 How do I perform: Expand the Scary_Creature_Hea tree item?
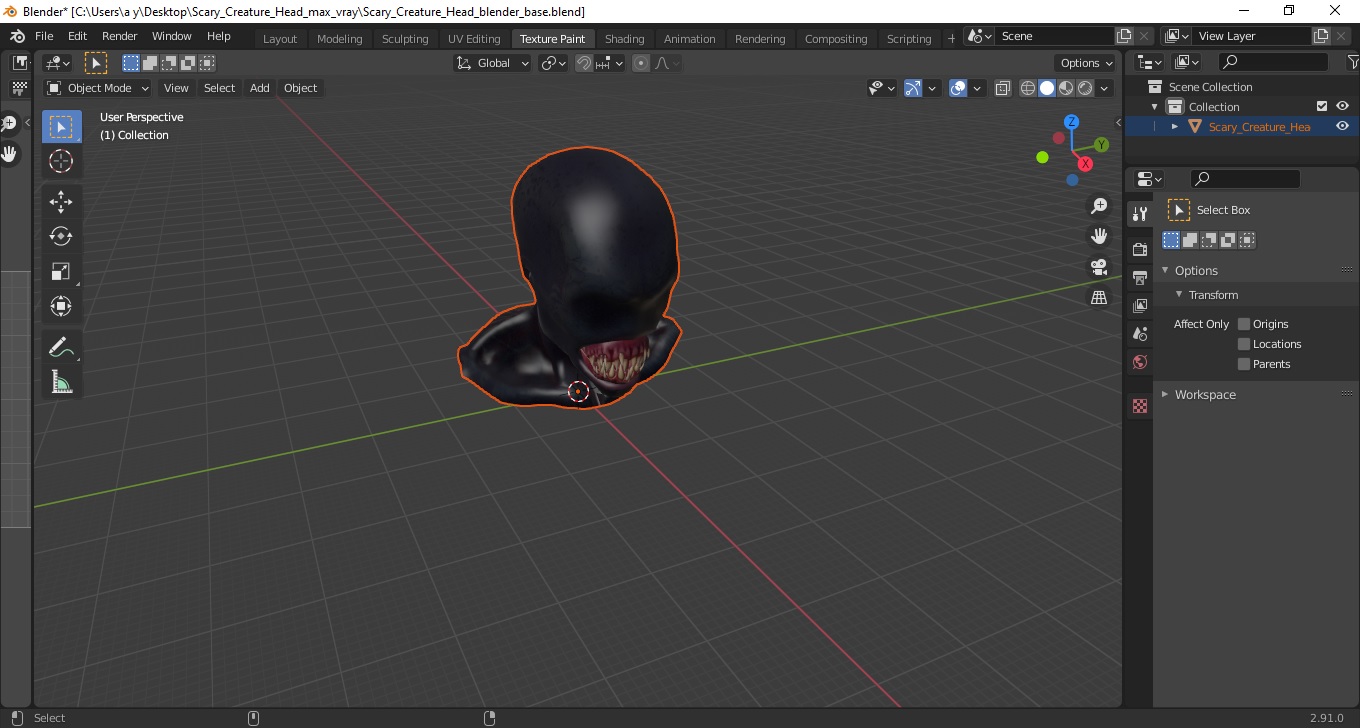(x=1175, y=127)
